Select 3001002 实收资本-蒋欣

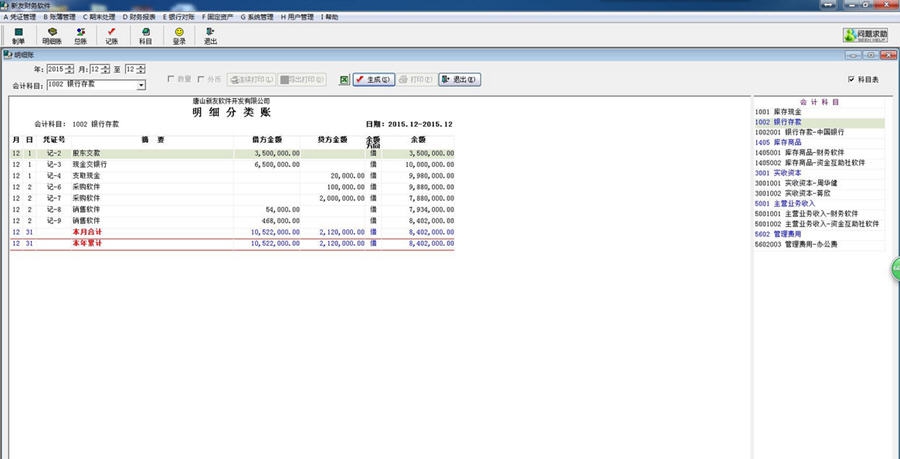[819, 193]
